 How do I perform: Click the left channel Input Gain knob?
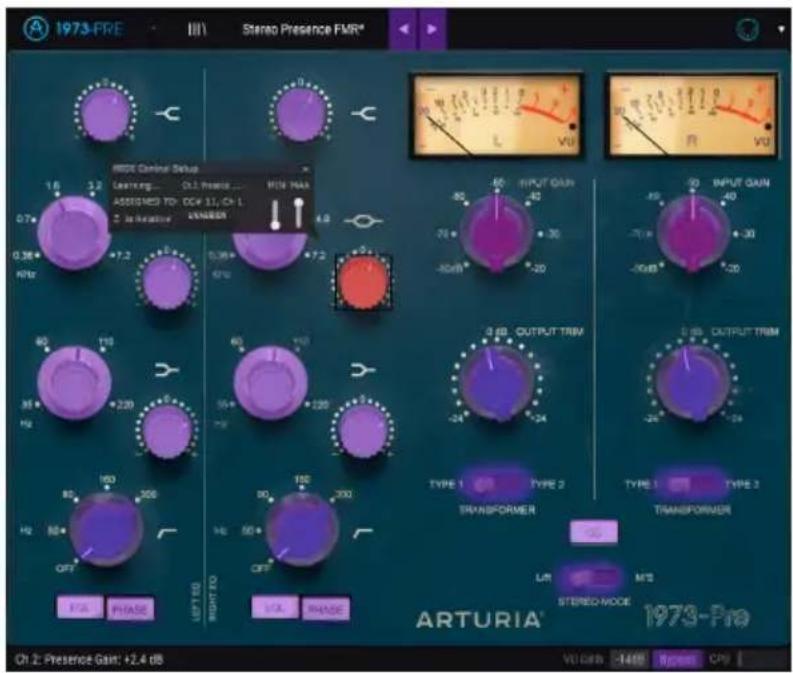pos(497,234)
